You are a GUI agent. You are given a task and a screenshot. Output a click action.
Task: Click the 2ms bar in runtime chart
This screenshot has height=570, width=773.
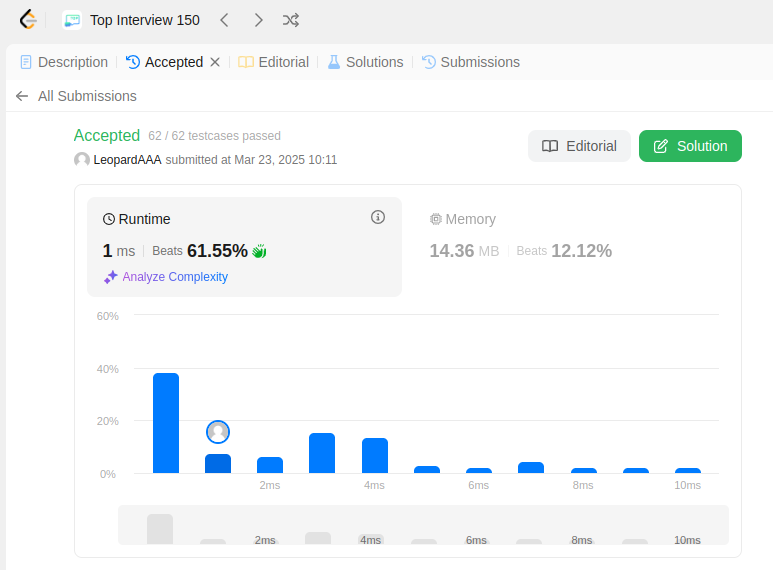[270, 465]
